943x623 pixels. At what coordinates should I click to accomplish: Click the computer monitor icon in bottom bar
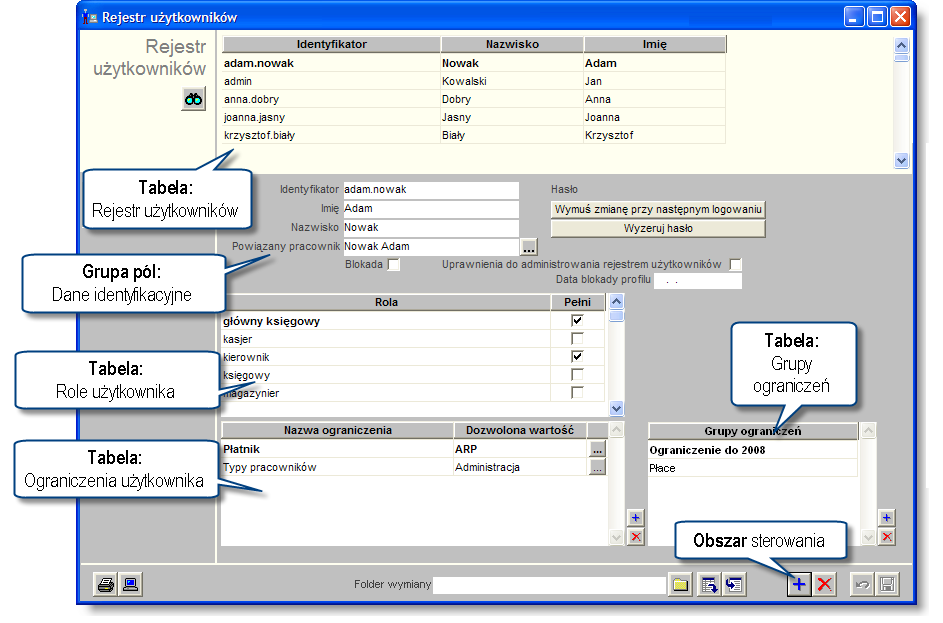[x=131, y=585]
